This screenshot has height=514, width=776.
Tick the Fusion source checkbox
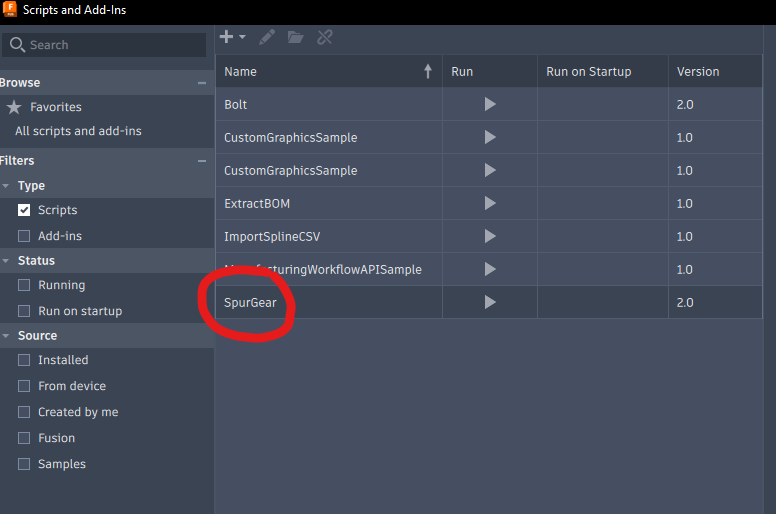click(x=24, y=438)
